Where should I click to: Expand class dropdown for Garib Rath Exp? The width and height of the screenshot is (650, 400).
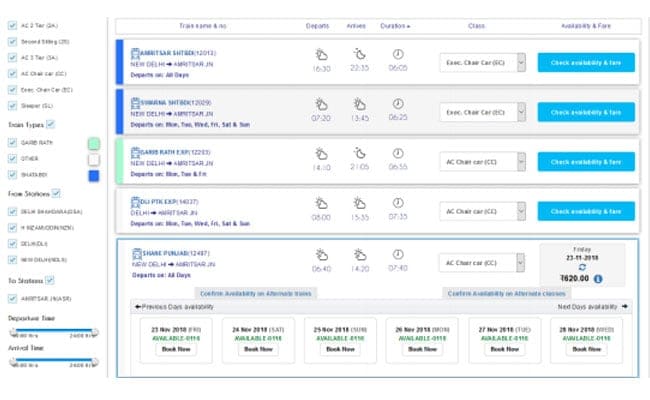click(x=482, y=160)
